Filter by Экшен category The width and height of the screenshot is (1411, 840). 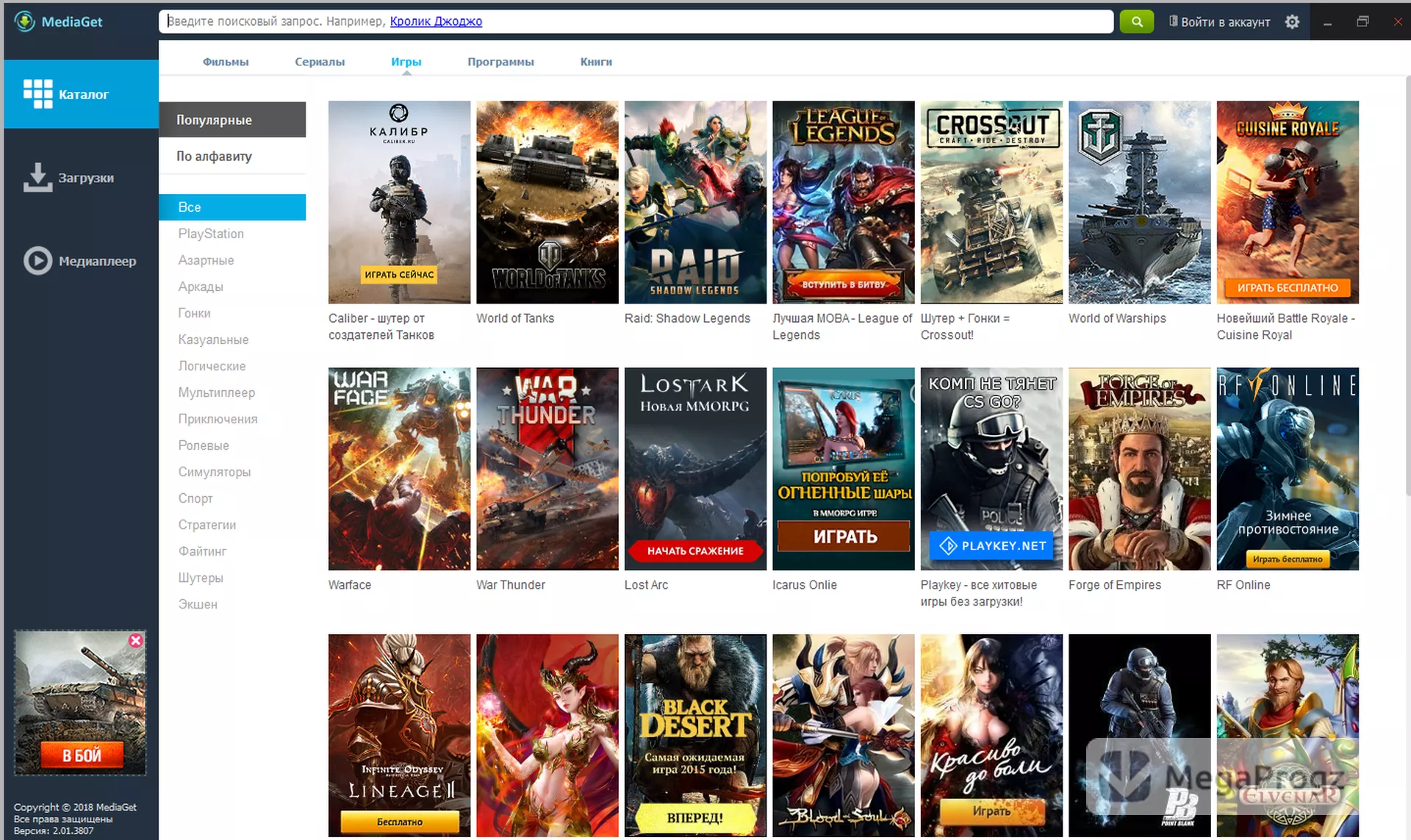coord(198,604)
